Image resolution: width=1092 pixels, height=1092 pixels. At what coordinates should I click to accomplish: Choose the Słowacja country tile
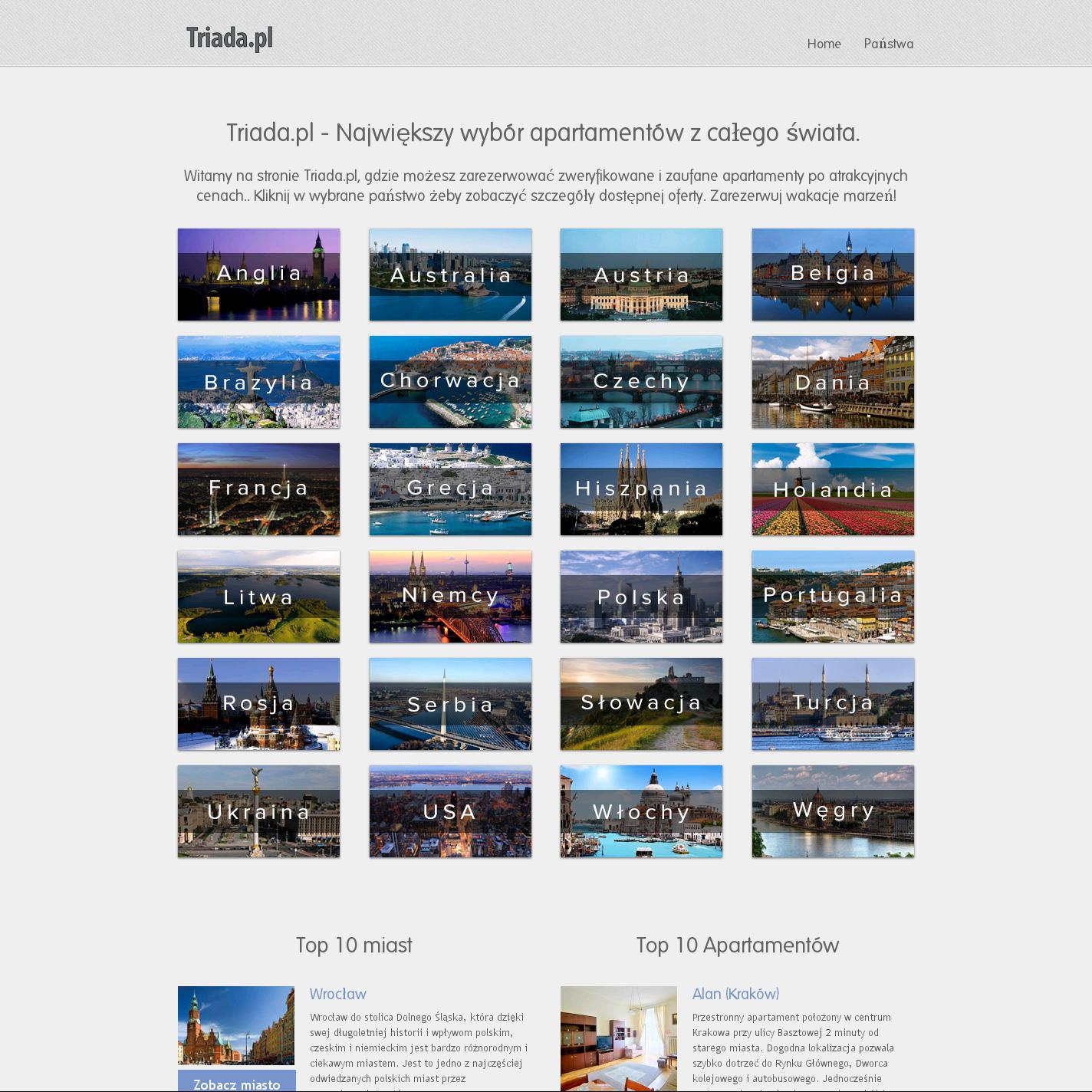pos(641,704)
